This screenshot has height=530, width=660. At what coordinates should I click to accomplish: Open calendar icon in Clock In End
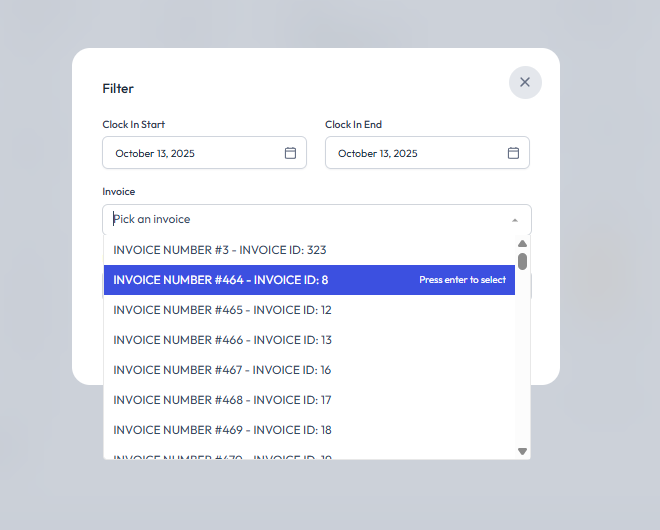click(x=513, y=153)
